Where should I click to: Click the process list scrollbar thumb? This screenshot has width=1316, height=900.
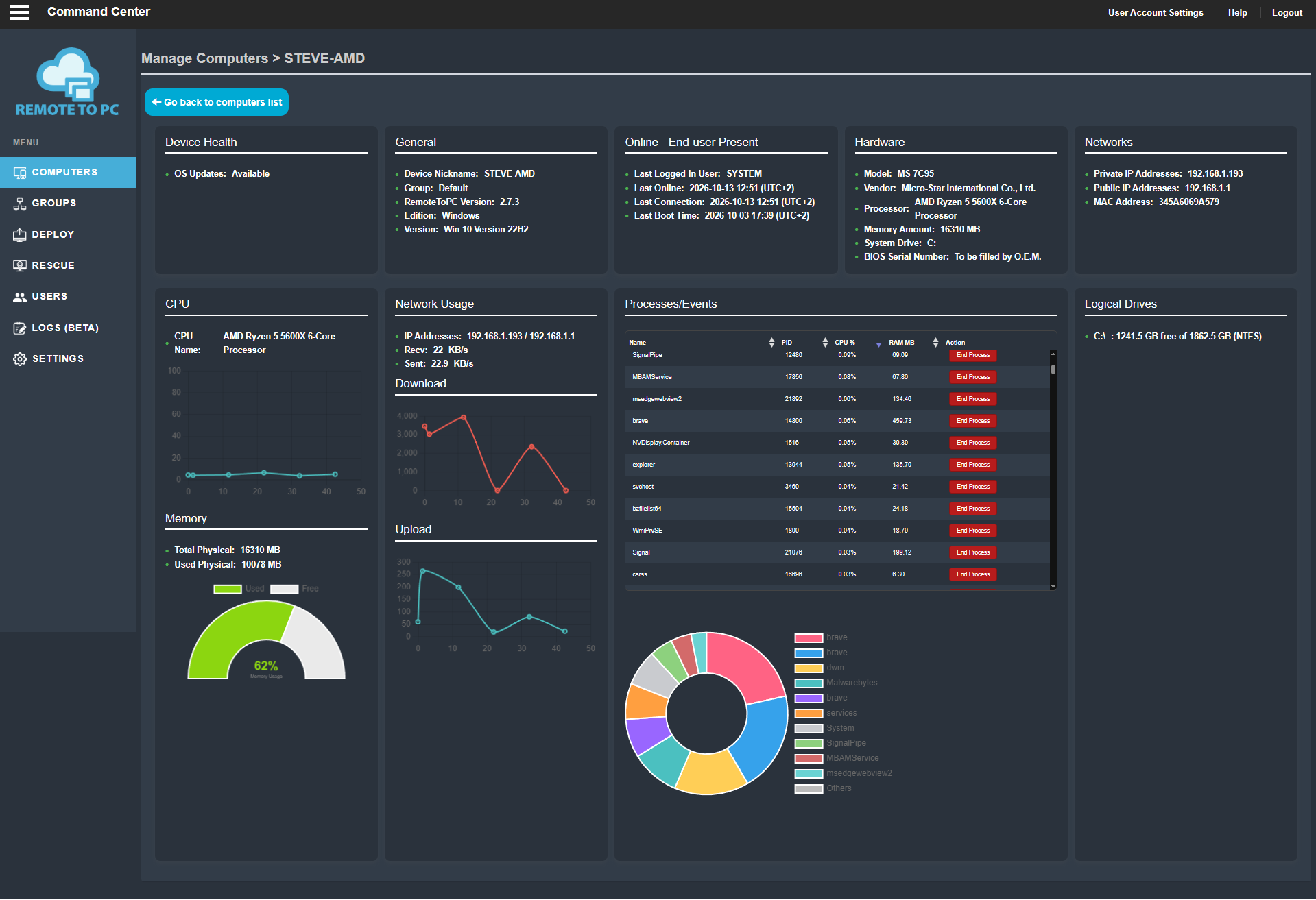click(x=1053, y=369)
